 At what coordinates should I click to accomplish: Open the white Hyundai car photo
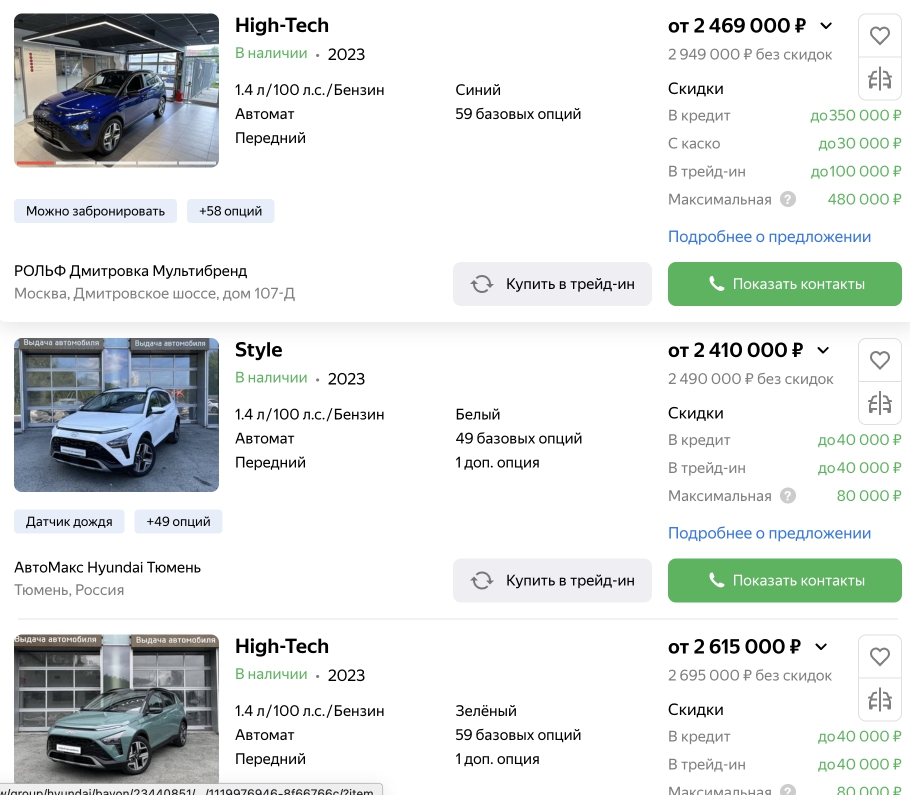click(x=117, y=415)
